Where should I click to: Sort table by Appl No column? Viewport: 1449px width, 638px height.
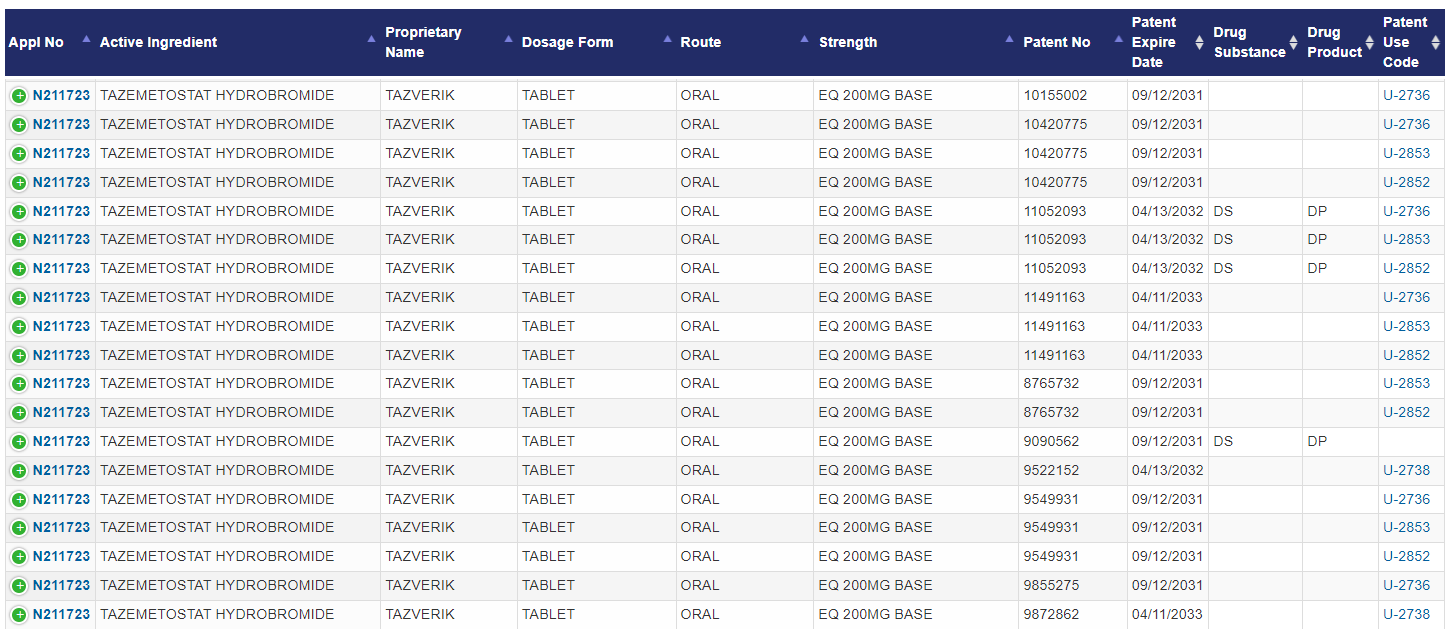[x=36, y=42]
